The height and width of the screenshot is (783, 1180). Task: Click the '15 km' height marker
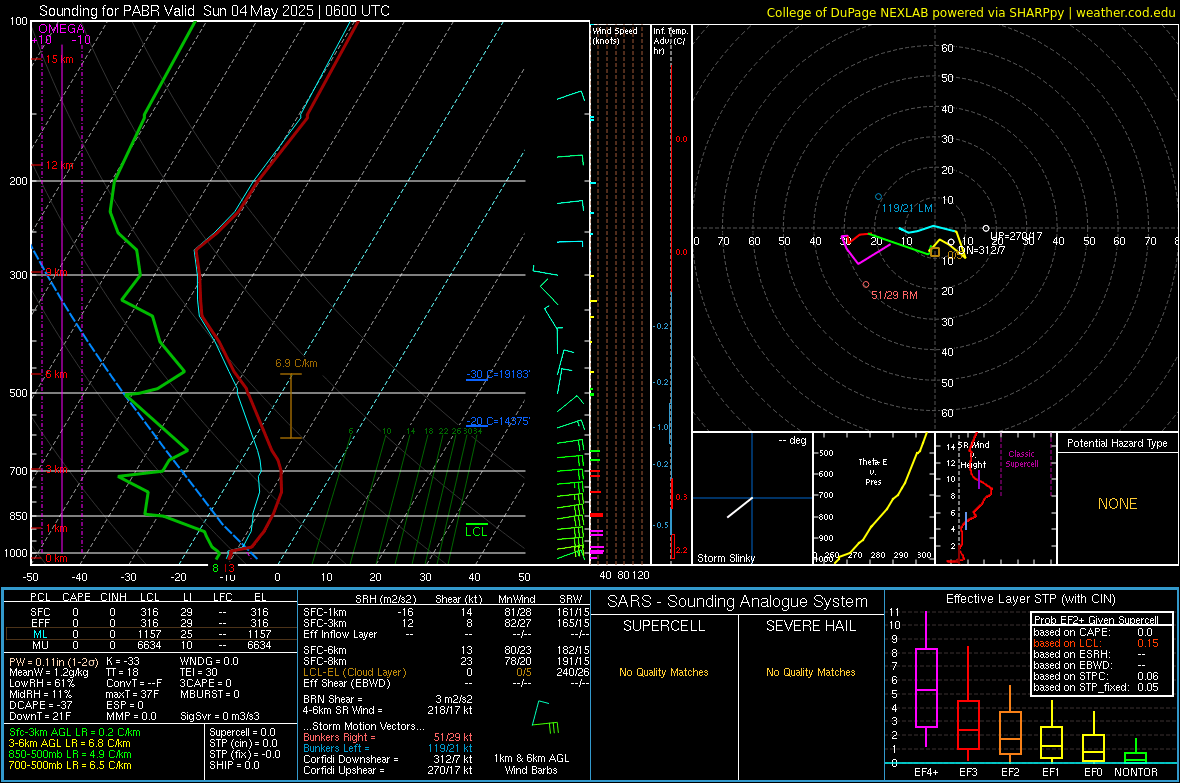pyautogui.click(x=59, y=59)
